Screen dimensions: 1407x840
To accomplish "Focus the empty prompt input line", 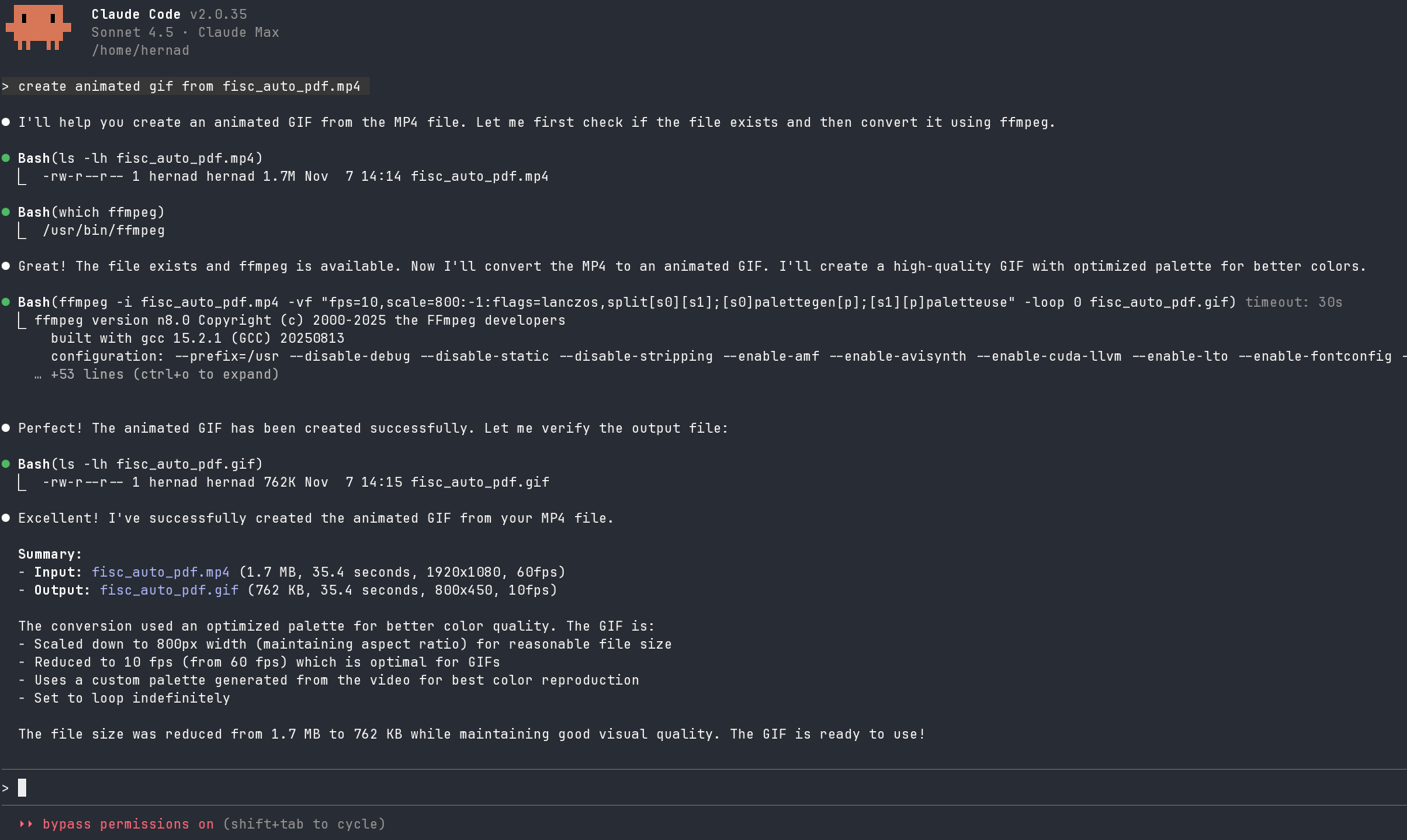I will click(x=327, y=788).
